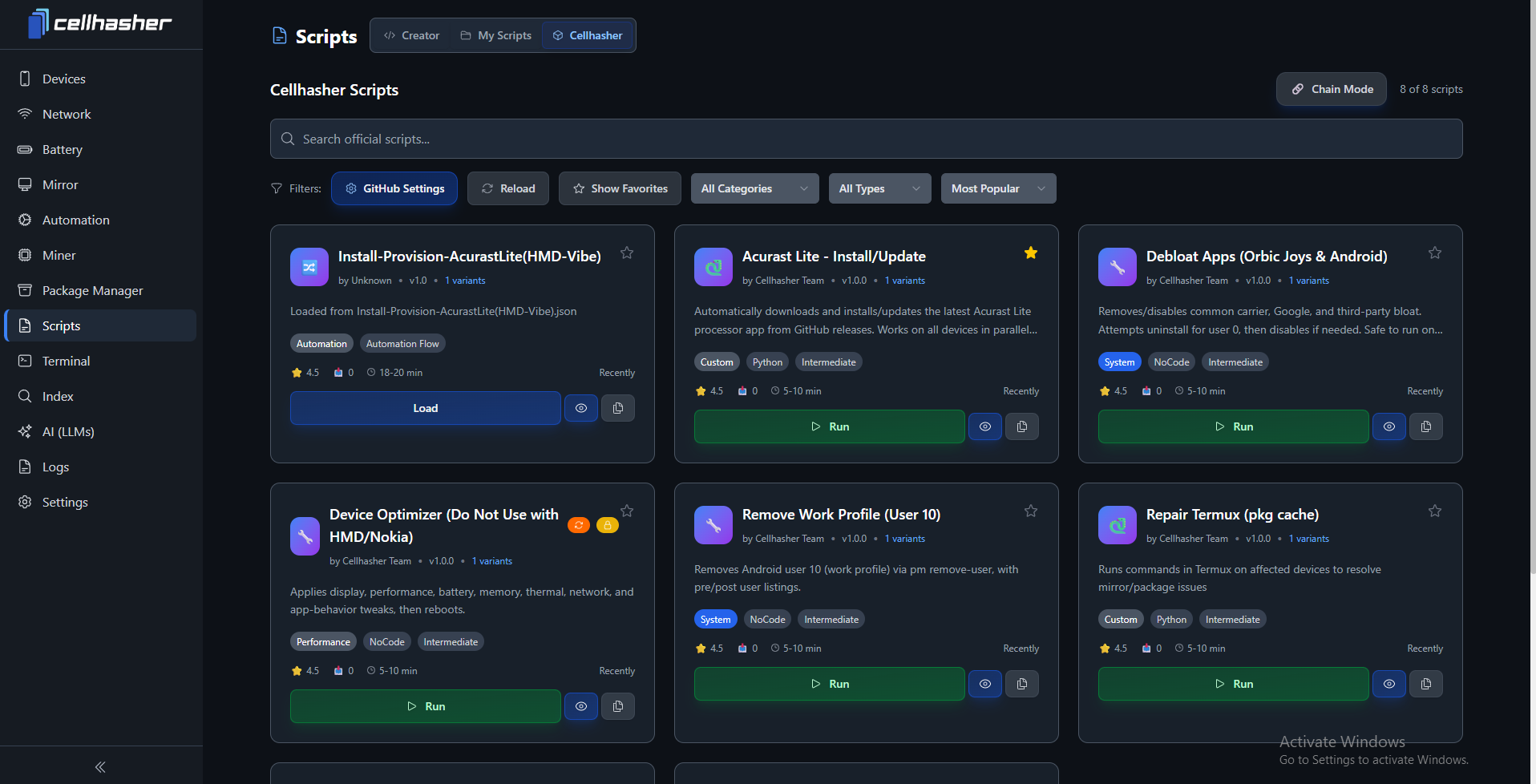
Task: Collapse the sidebar with the double chevron
Action: point(100,767)
